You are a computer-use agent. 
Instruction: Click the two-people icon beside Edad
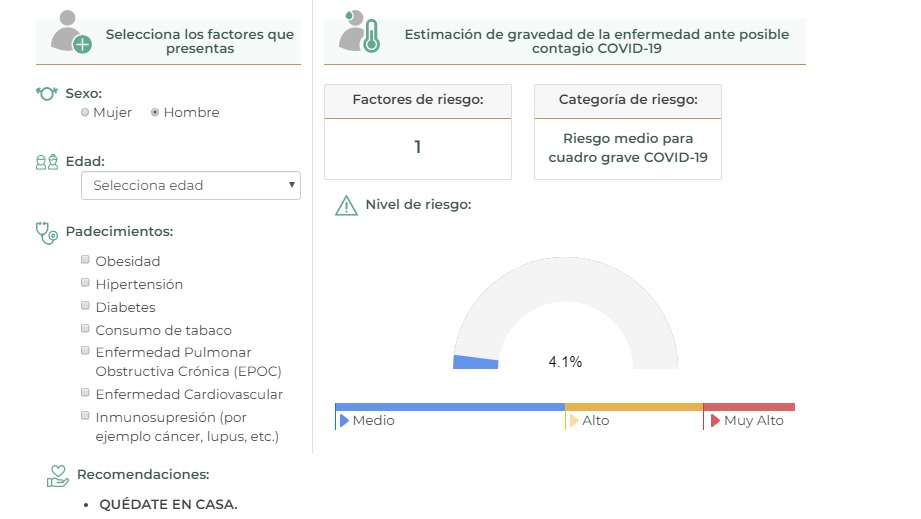pos(47,161)
